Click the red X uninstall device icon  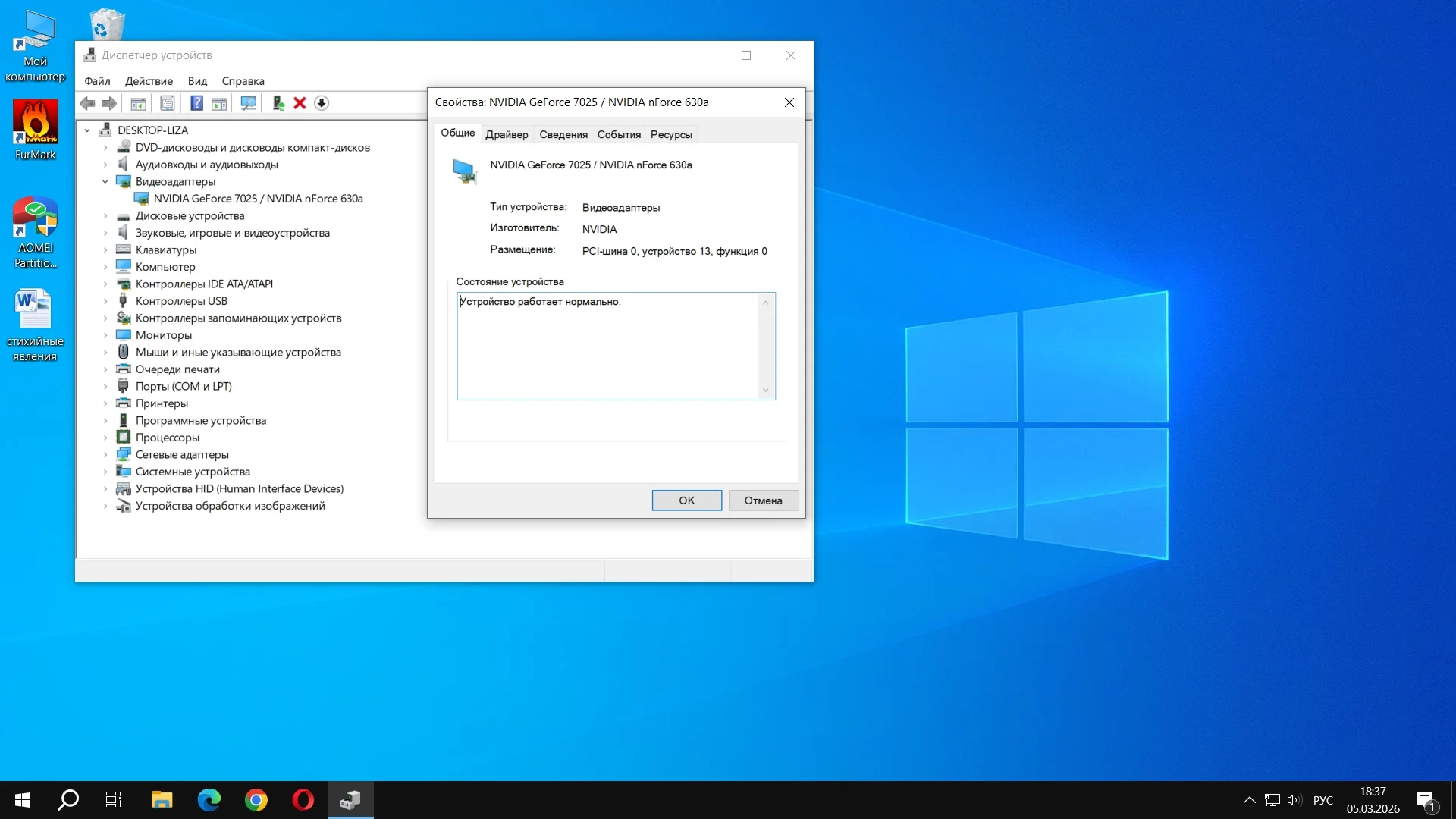(x=300, y=103)
